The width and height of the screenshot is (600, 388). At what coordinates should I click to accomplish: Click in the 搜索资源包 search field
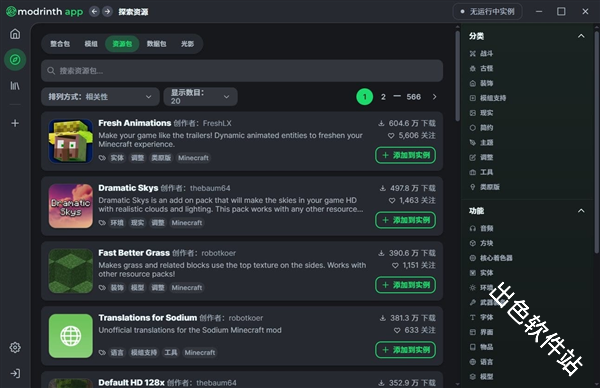242,71
